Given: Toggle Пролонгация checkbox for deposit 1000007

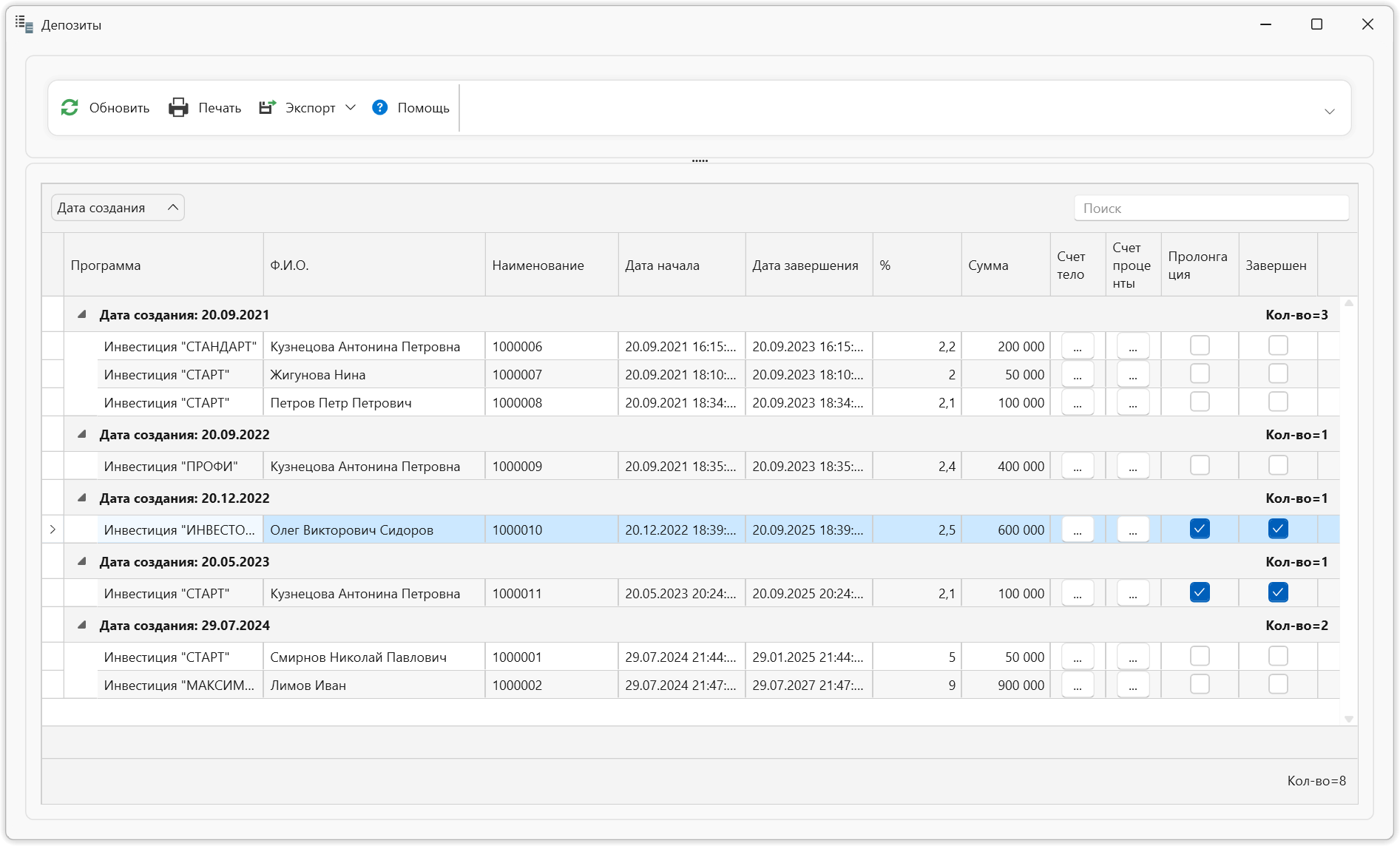Looking at the screenshot, I should 1200,373.
